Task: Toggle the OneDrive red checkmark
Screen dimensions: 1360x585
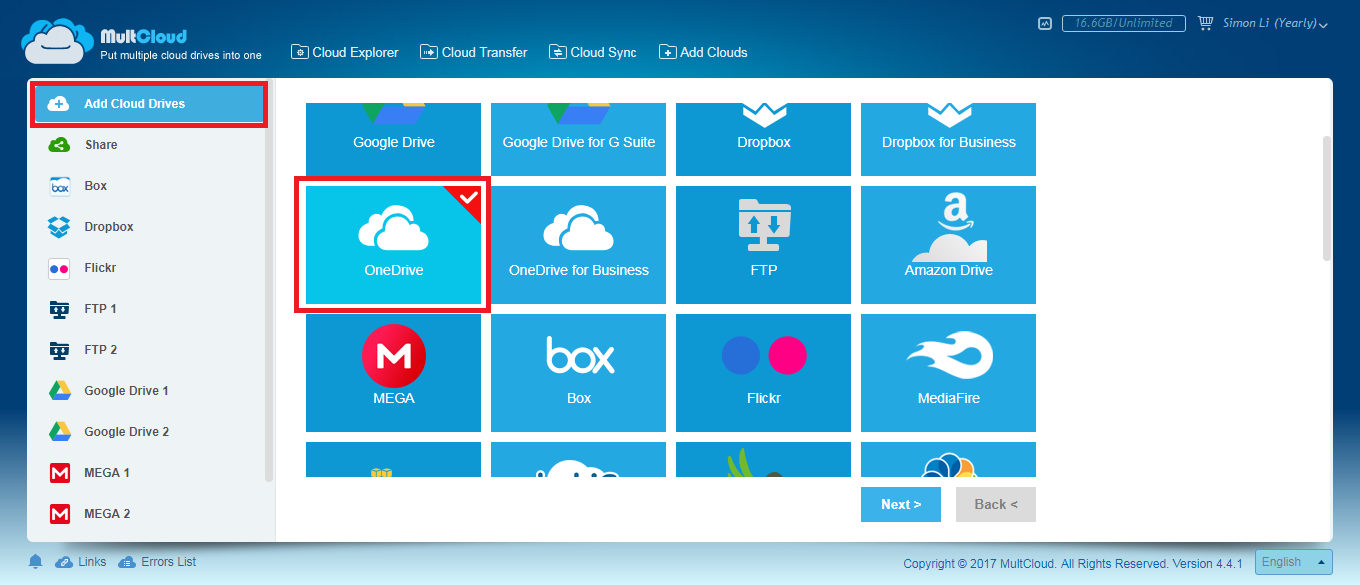Action: (469, 197)
